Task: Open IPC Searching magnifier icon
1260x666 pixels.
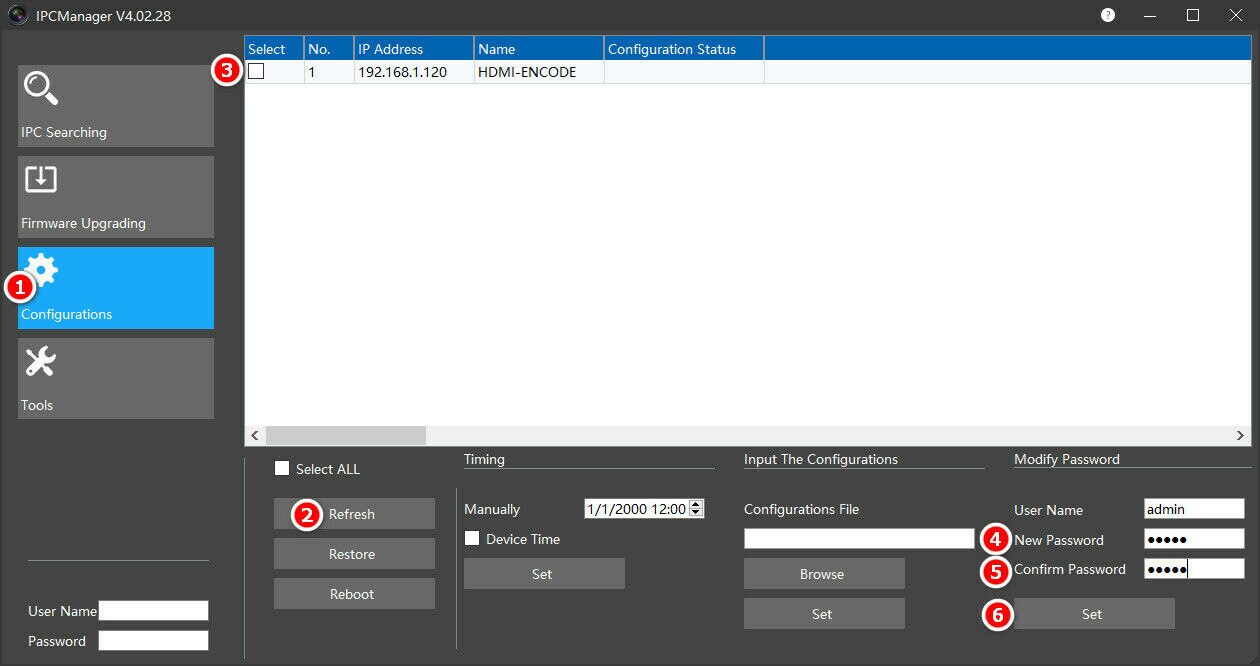Action: [x=41, y=89]
